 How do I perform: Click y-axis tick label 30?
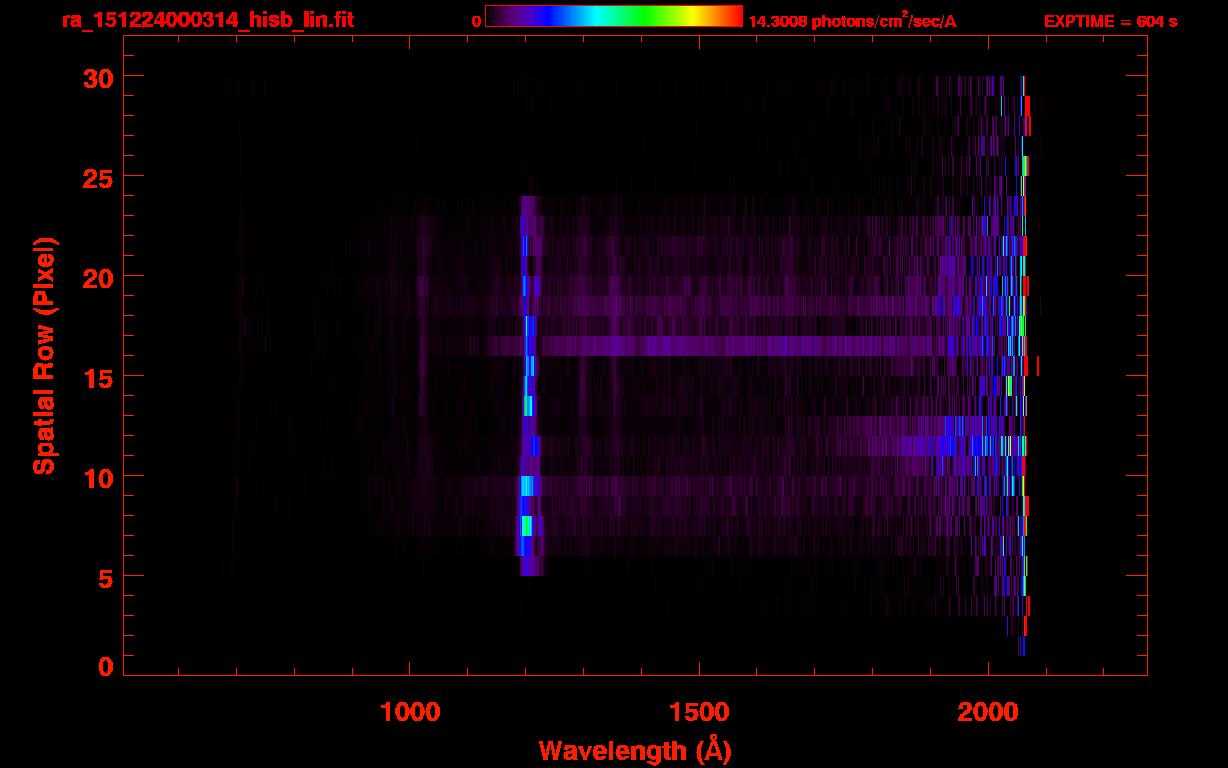tap(97, 77)
